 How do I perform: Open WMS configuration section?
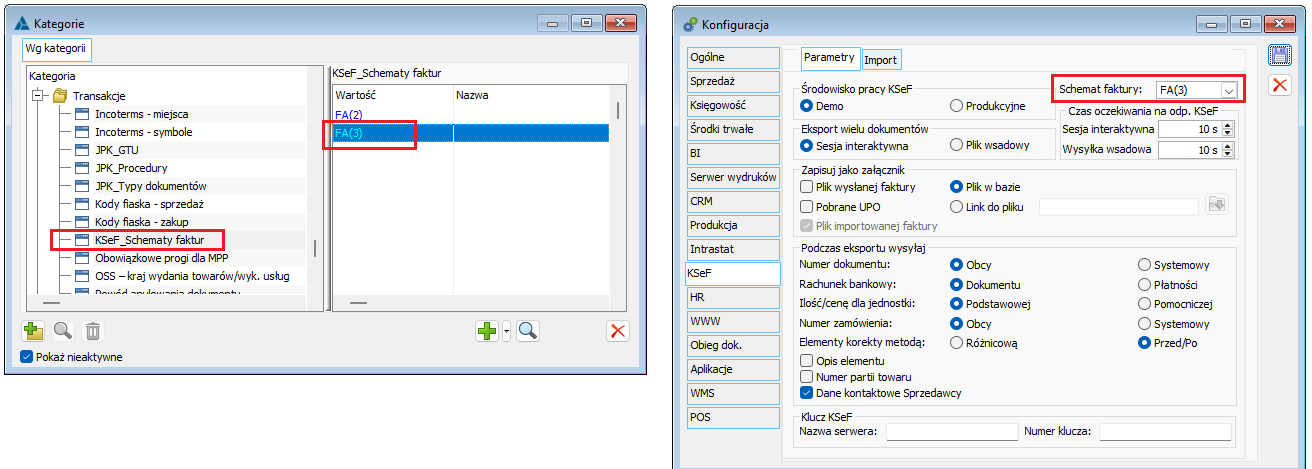731,393
